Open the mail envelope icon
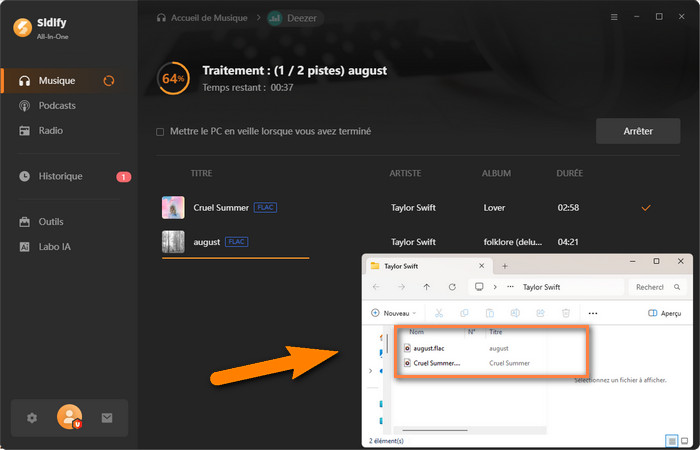 click(107, 418)
